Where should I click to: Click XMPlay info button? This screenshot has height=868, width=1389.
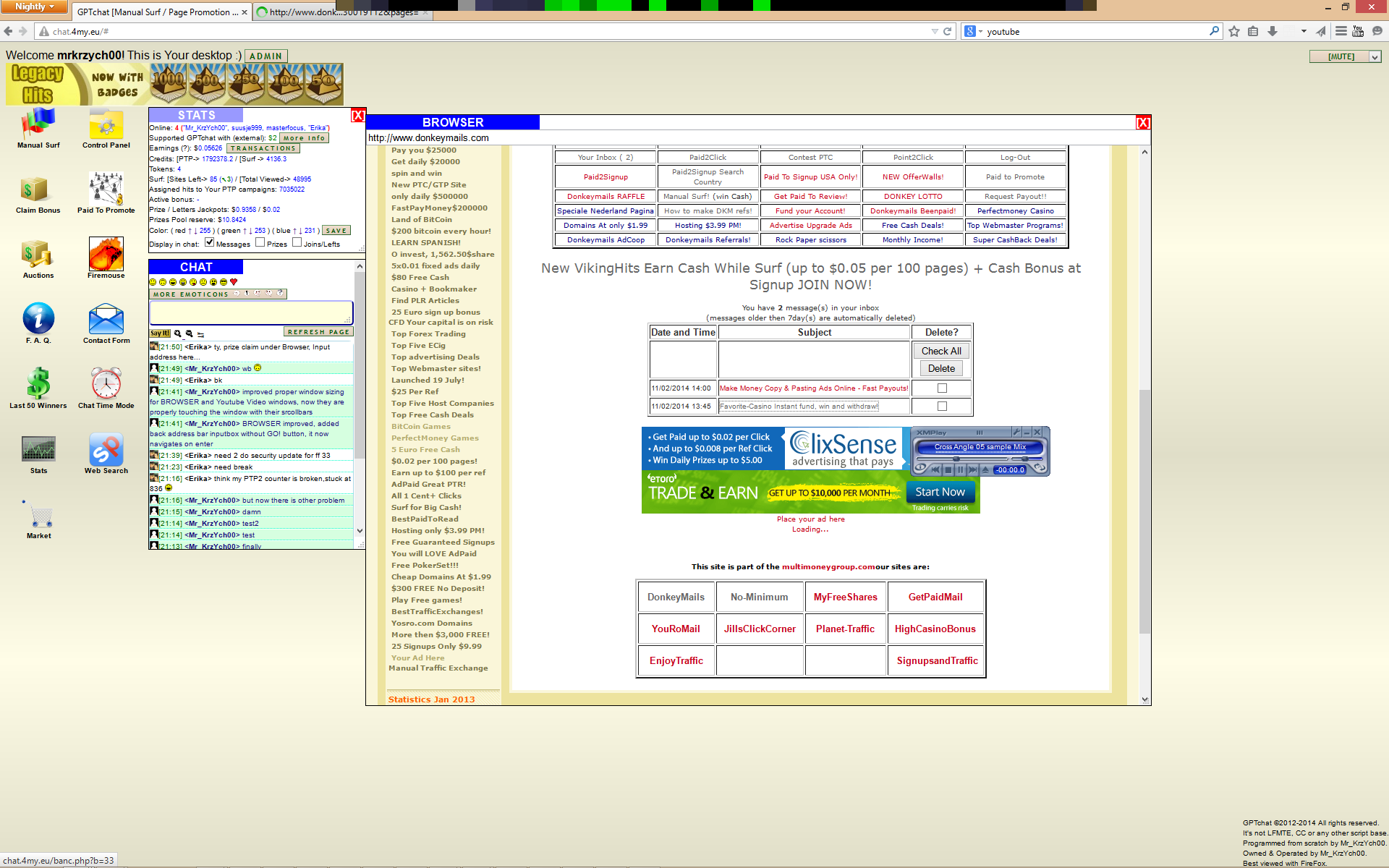coord(920,468)
